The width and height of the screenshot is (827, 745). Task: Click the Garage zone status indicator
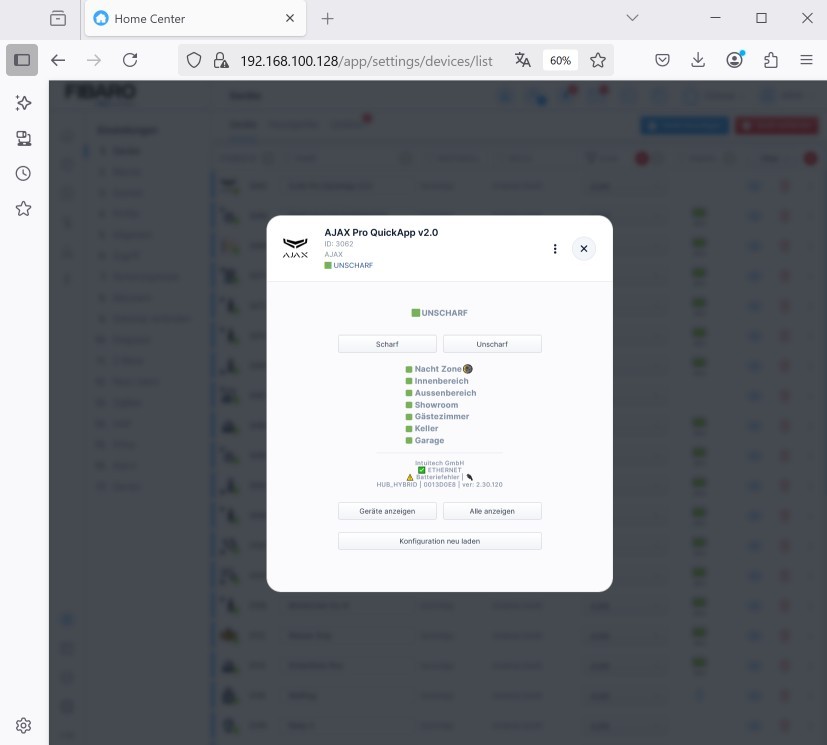(409, 441)
